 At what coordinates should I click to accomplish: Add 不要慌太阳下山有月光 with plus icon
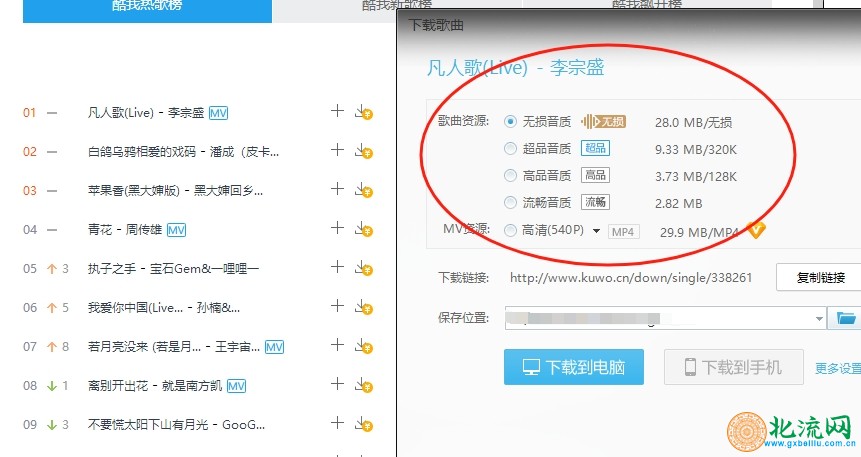(x=337, y=423)
